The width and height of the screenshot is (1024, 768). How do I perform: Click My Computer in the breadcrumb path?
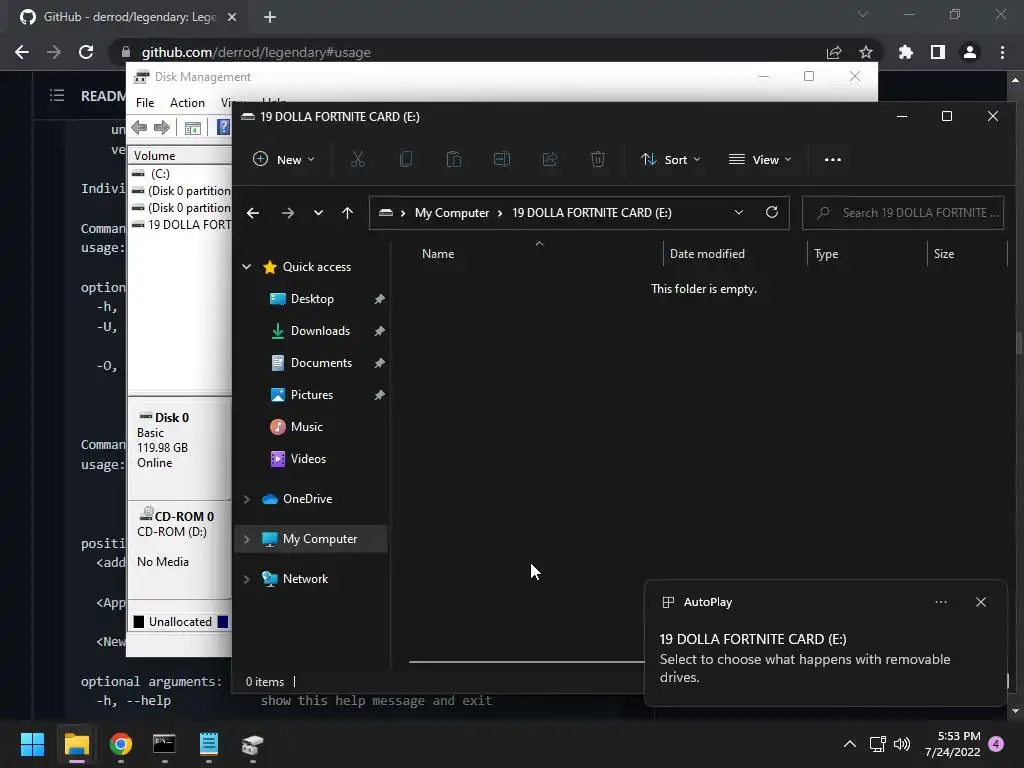[x=452, y=213]
